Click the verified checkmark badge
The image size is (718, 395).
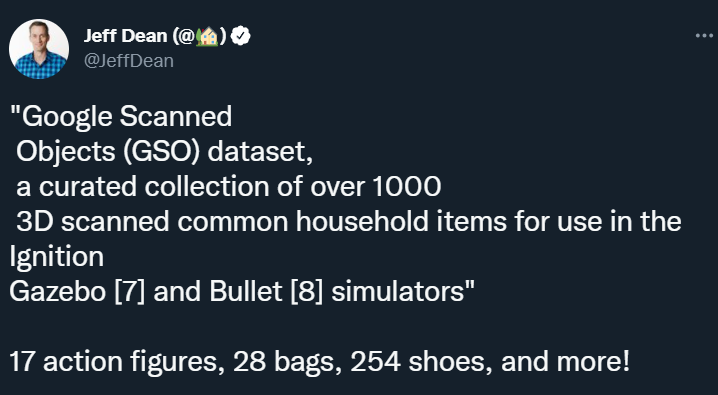pos(240,36)
